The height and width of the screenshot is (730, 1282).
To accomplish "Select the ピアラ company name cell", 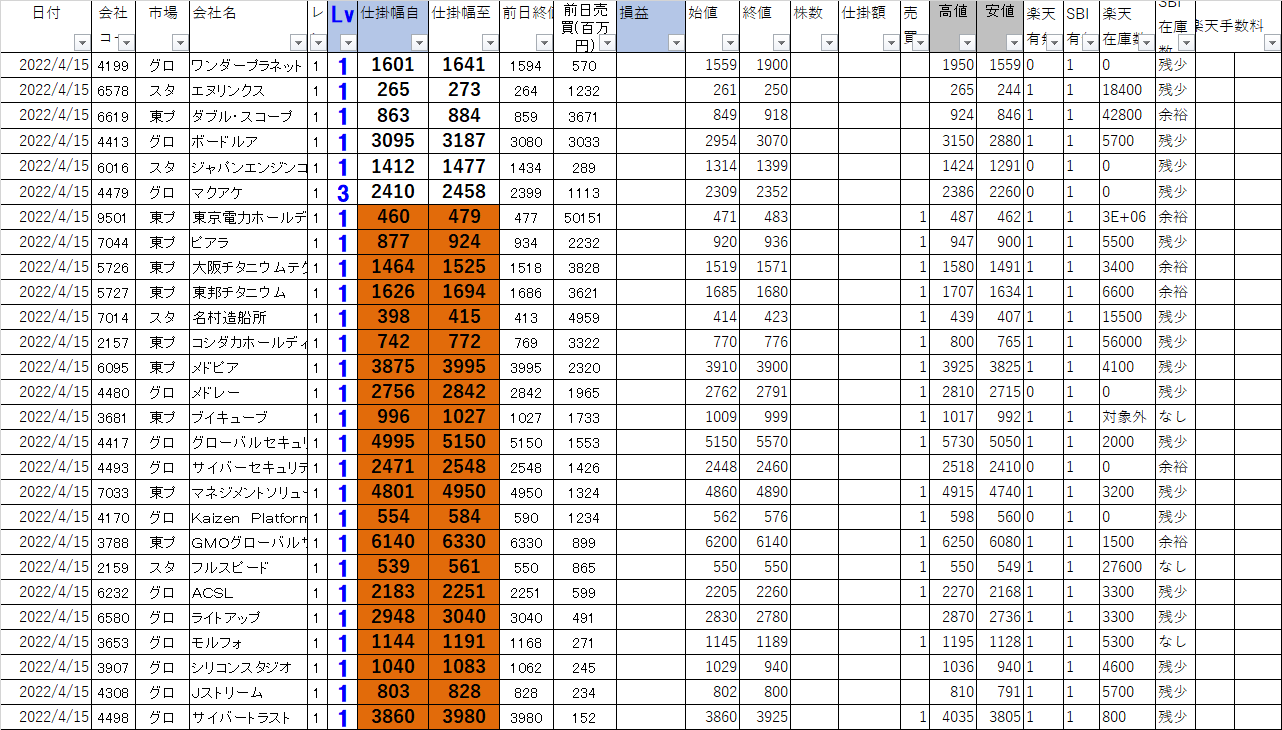I will click(248, 242).
